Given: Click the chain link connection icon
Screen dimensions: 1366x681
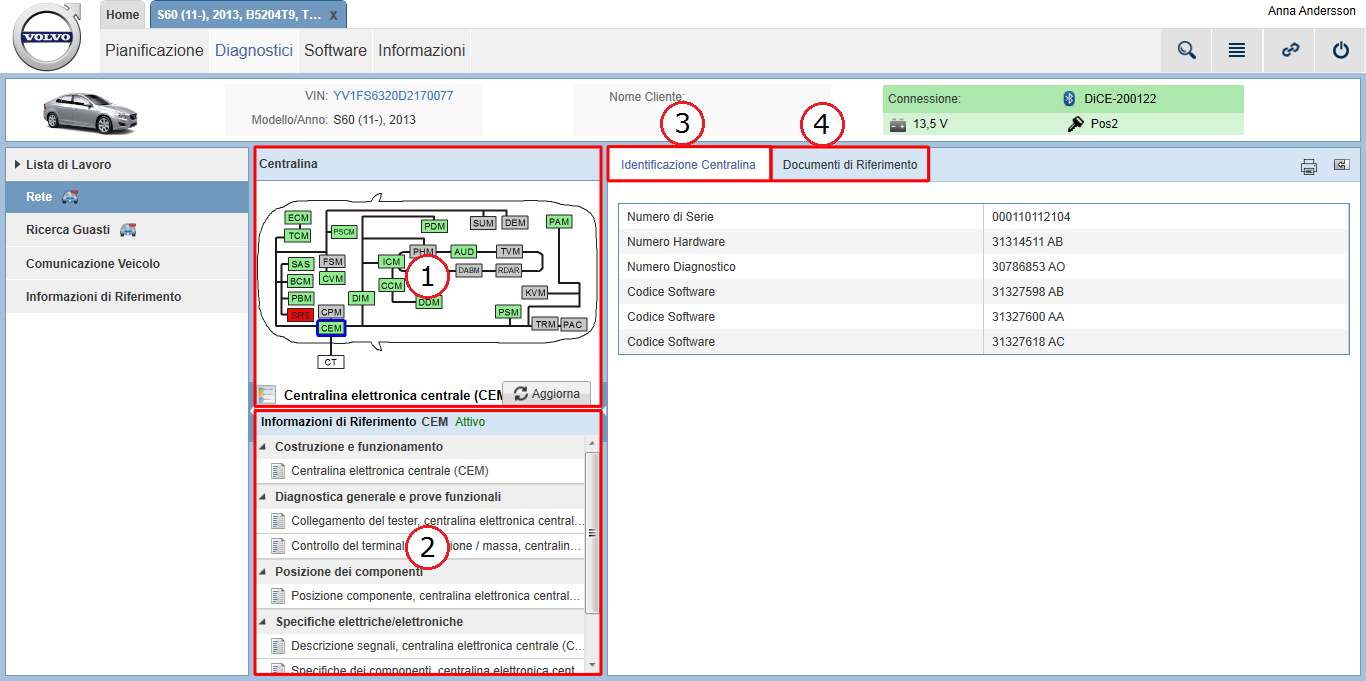Looking at the screenshot, I should 1290,50.
